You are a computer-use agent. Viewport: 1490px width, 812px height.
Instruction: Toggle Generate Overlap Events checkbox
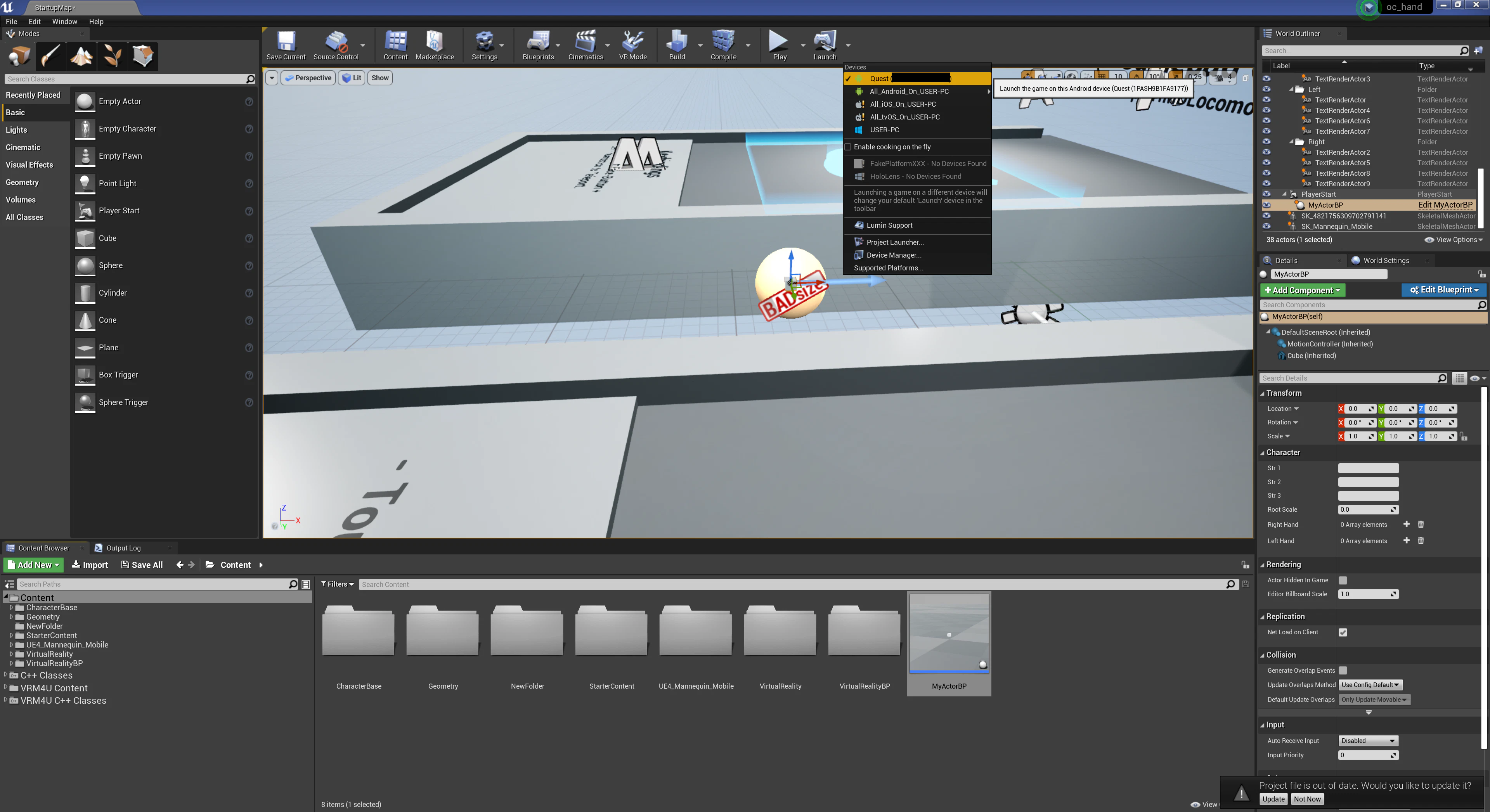pos(1343,670)
